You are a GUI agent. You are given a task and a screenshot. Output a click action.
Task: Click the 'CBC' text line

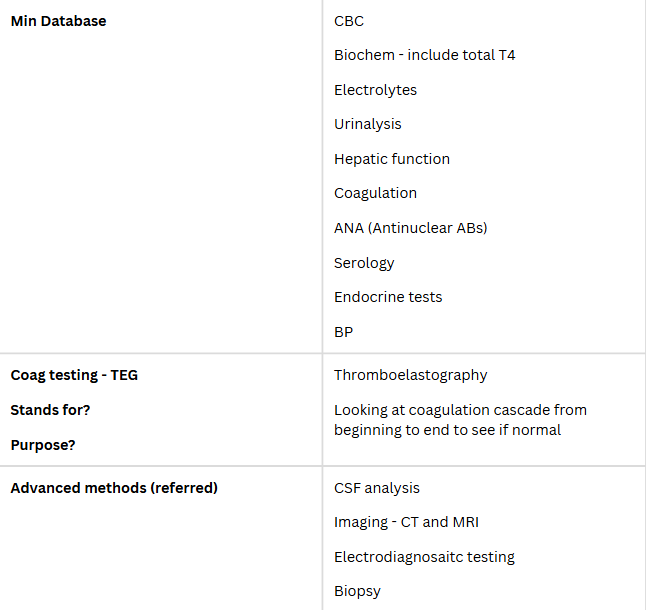(x=350, y=20)
